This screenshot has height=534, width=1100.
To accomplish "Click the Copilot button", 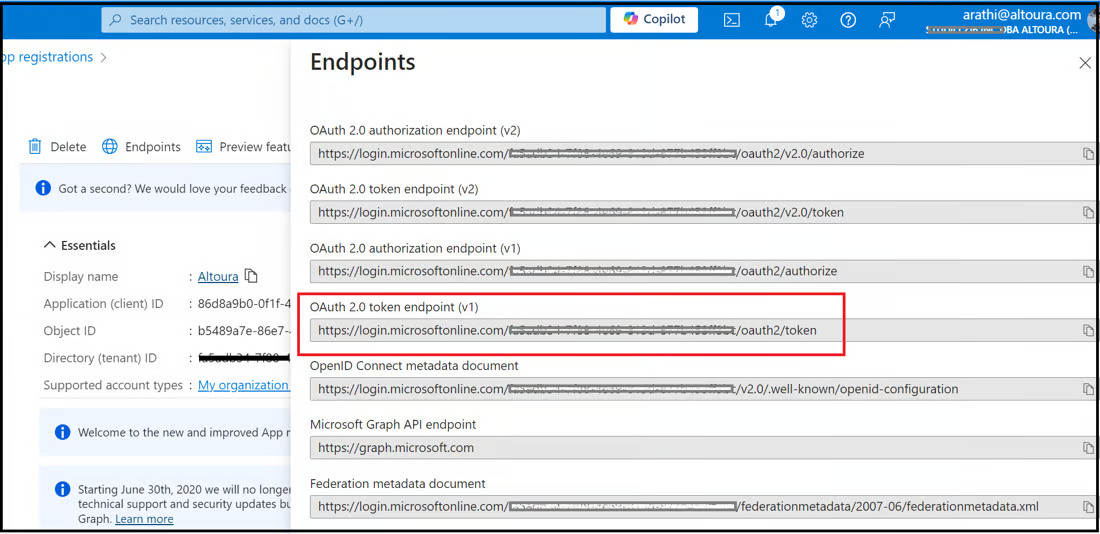I will click(654, 20).
